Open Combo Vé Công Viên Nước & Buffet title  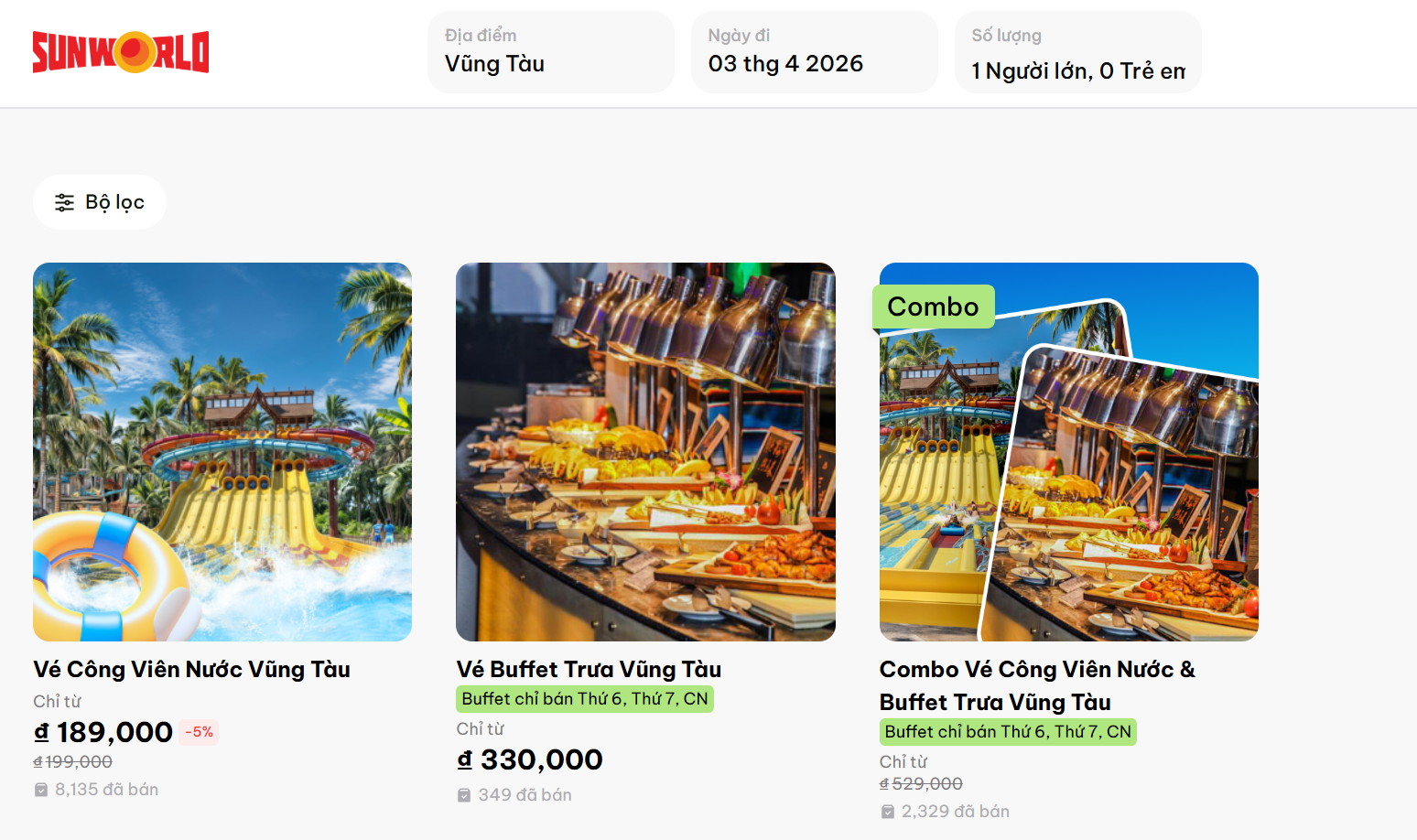pos(1037,686)
